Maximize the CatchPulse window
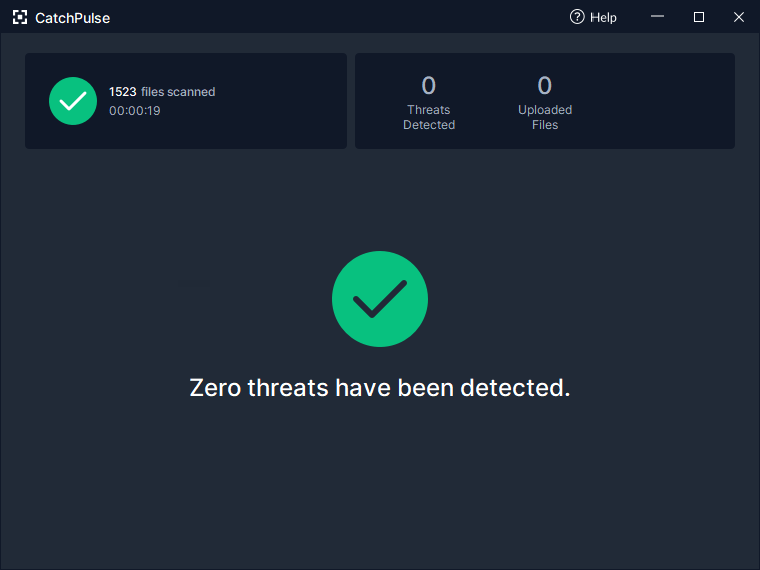 [x=699, y=17]
